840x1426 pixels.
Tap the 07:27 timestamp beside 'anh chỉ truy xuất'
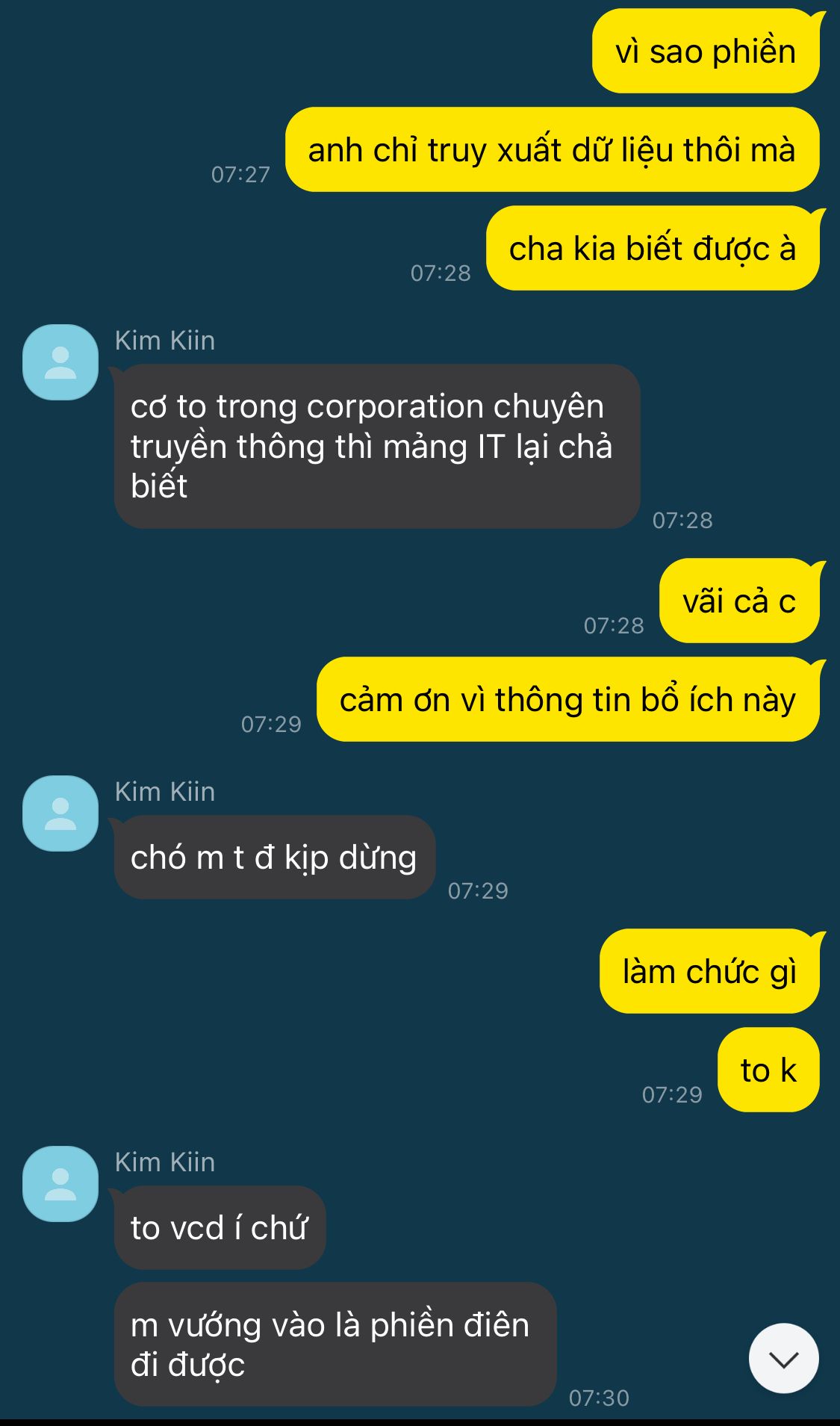[x=240, y=174]
